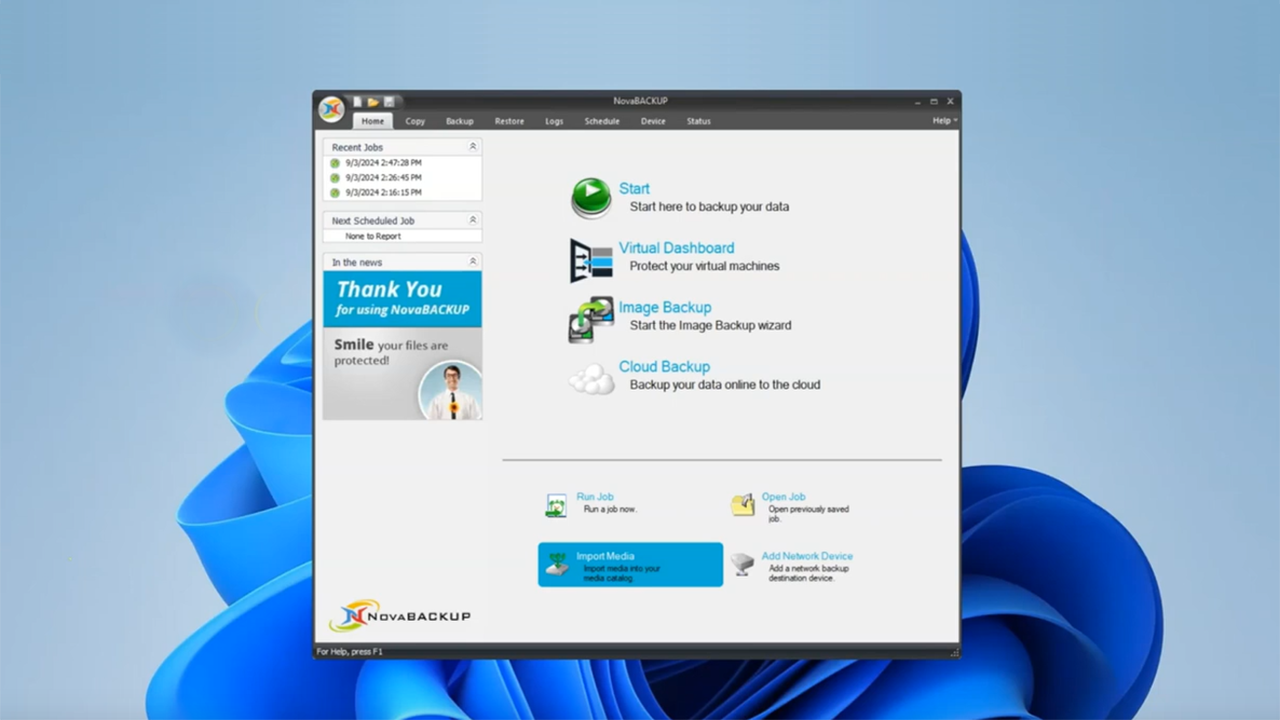Open the Restore tab
The width and height of the screenshot is (1280, 720).
(x=509, y=121)
